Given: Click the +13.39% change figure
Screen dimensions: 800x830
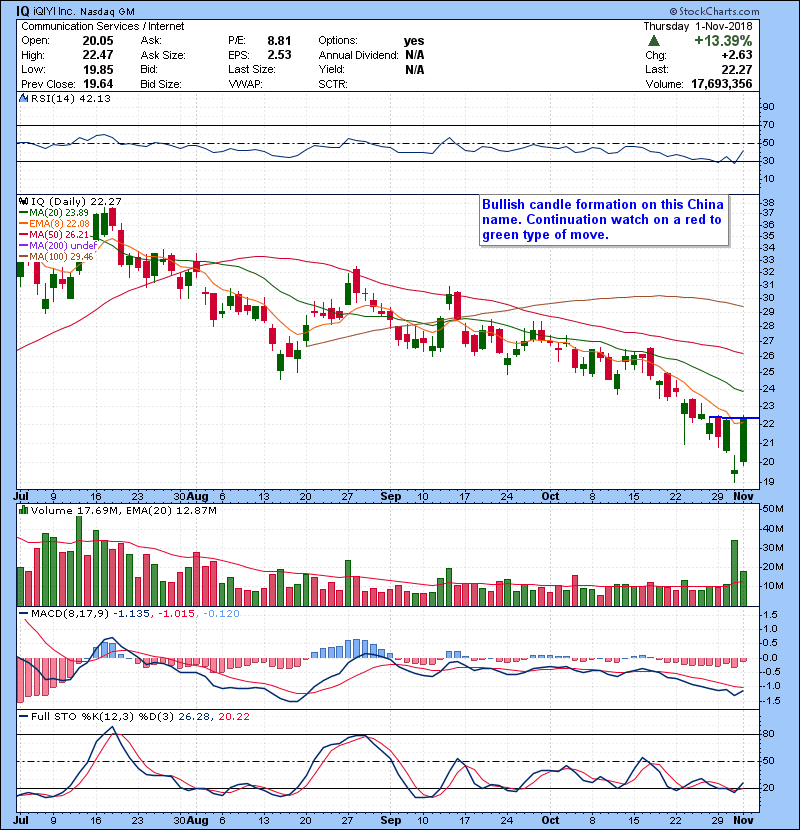Looking at the screenshot, I should tap(723, 41).
